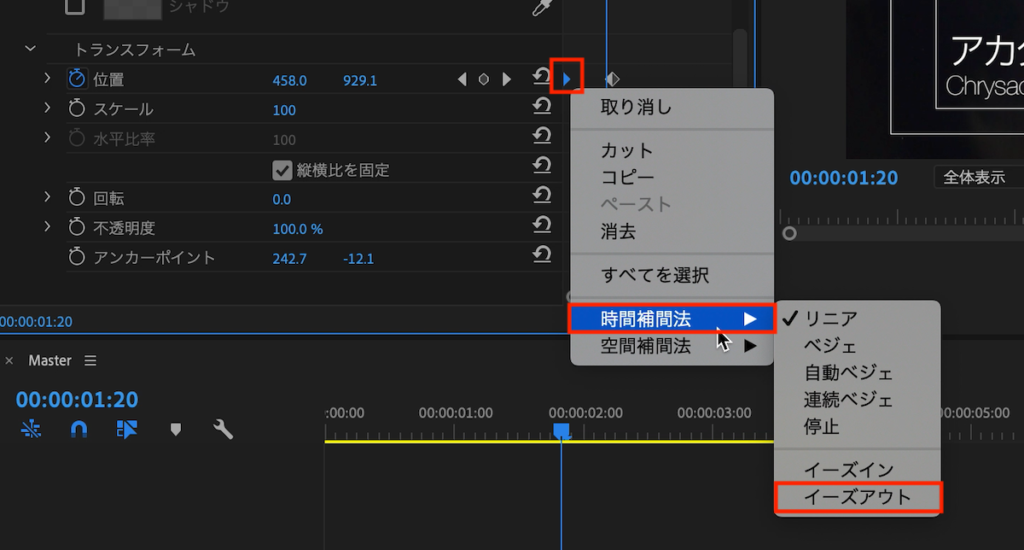Image resolution: width=1024 pixels, height=550 pixels.
Task: Close the Master timeline tab
Action: (x=9, y=361)
